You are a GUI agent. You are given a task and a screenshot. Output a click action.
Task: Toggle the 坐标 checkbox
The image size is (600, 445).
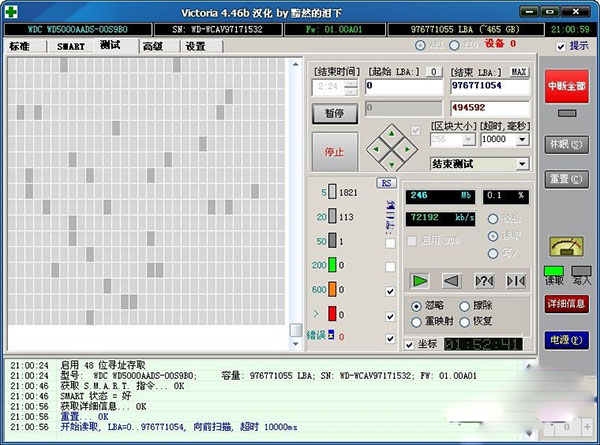[410, 344]
